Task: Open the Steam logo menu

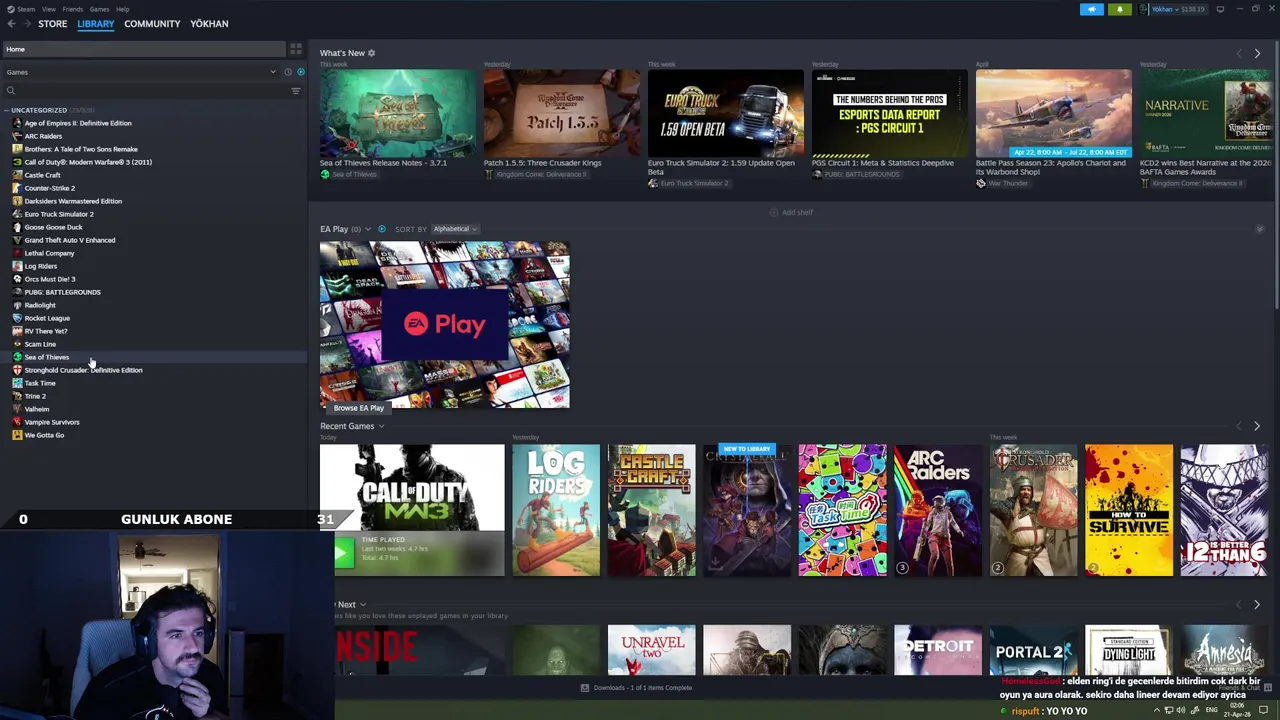Action: pyautogui.click(x=9, y=9)
